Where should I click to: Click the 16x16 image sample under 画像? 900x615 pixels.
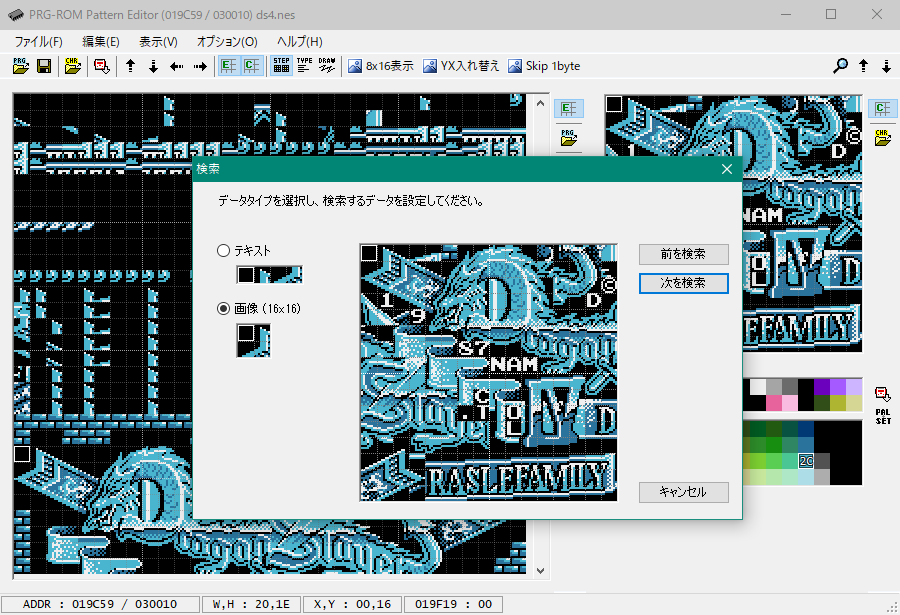click(253, 341)
